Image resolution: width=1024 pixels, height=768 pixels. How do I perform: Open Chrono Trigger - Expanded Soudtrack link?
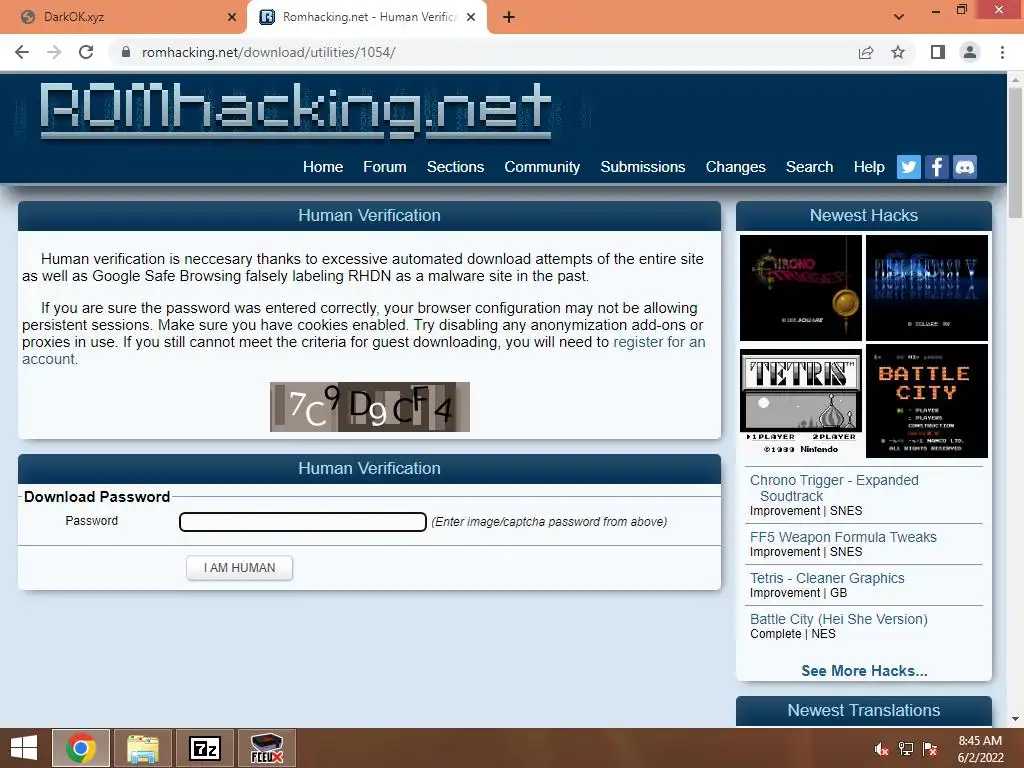pos(834,488)
